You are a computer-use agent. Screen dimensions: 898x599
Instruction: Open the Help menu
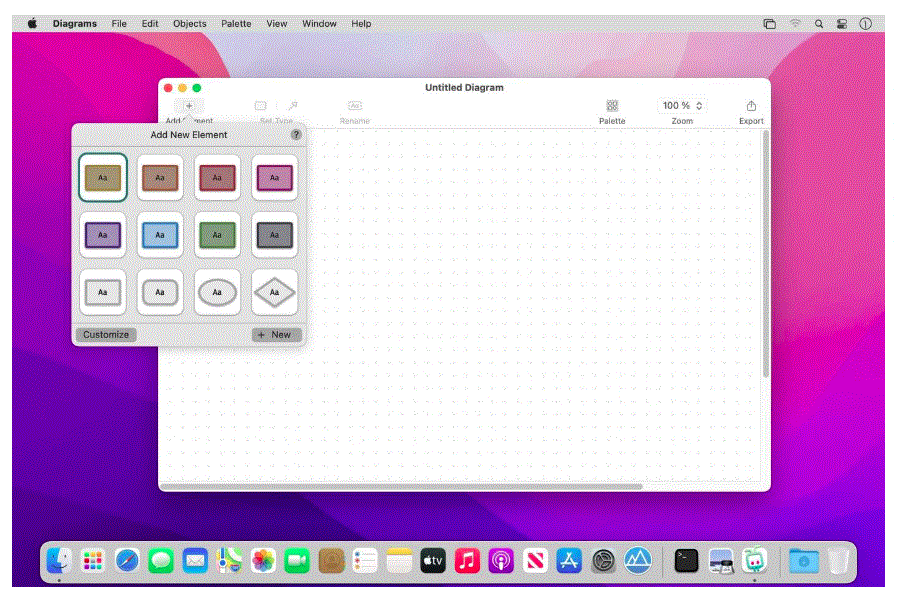361,23
